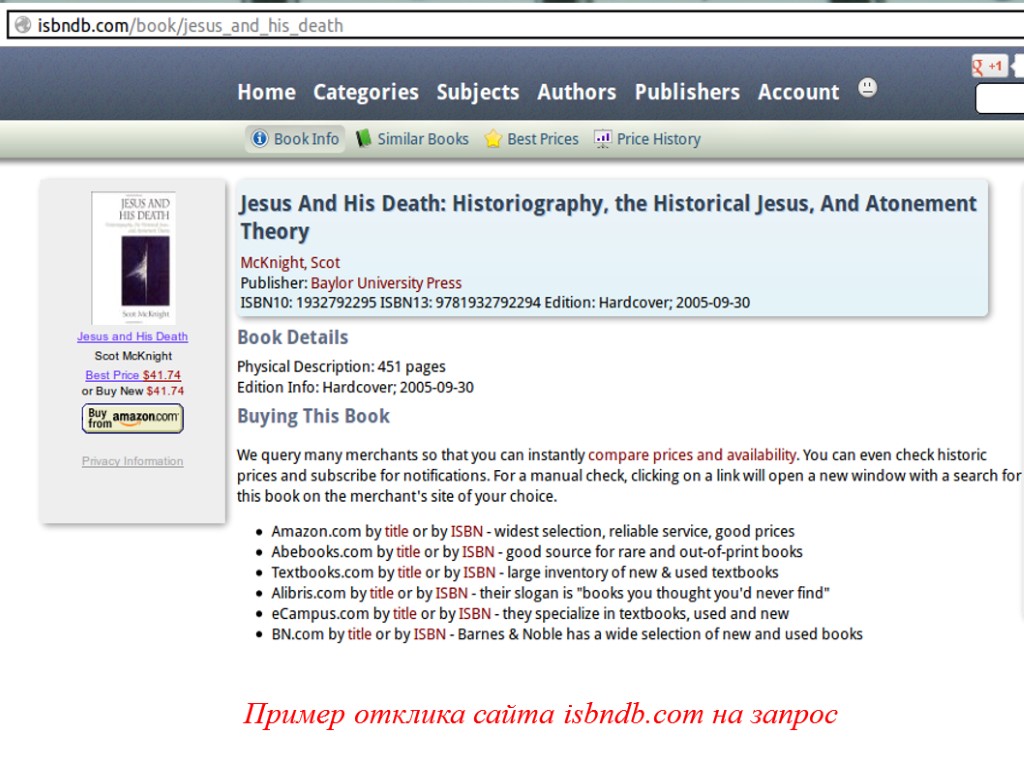Click the search input field at top right
Viewport: 1024px width, 768px height.
[1000, 99]
